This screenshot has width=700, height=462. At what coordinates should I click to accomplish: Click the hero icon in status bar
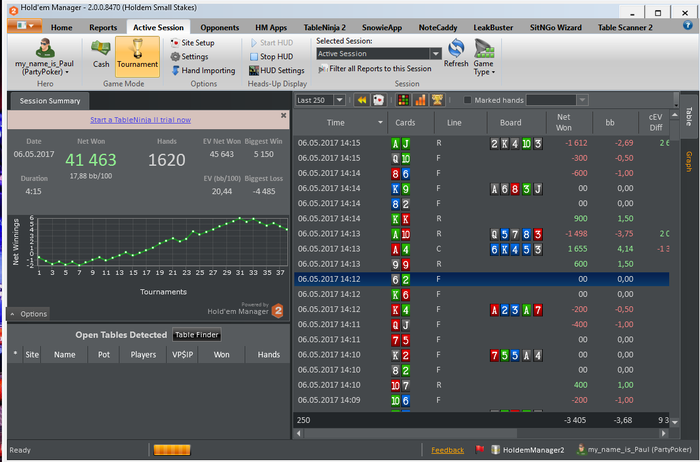581,449
